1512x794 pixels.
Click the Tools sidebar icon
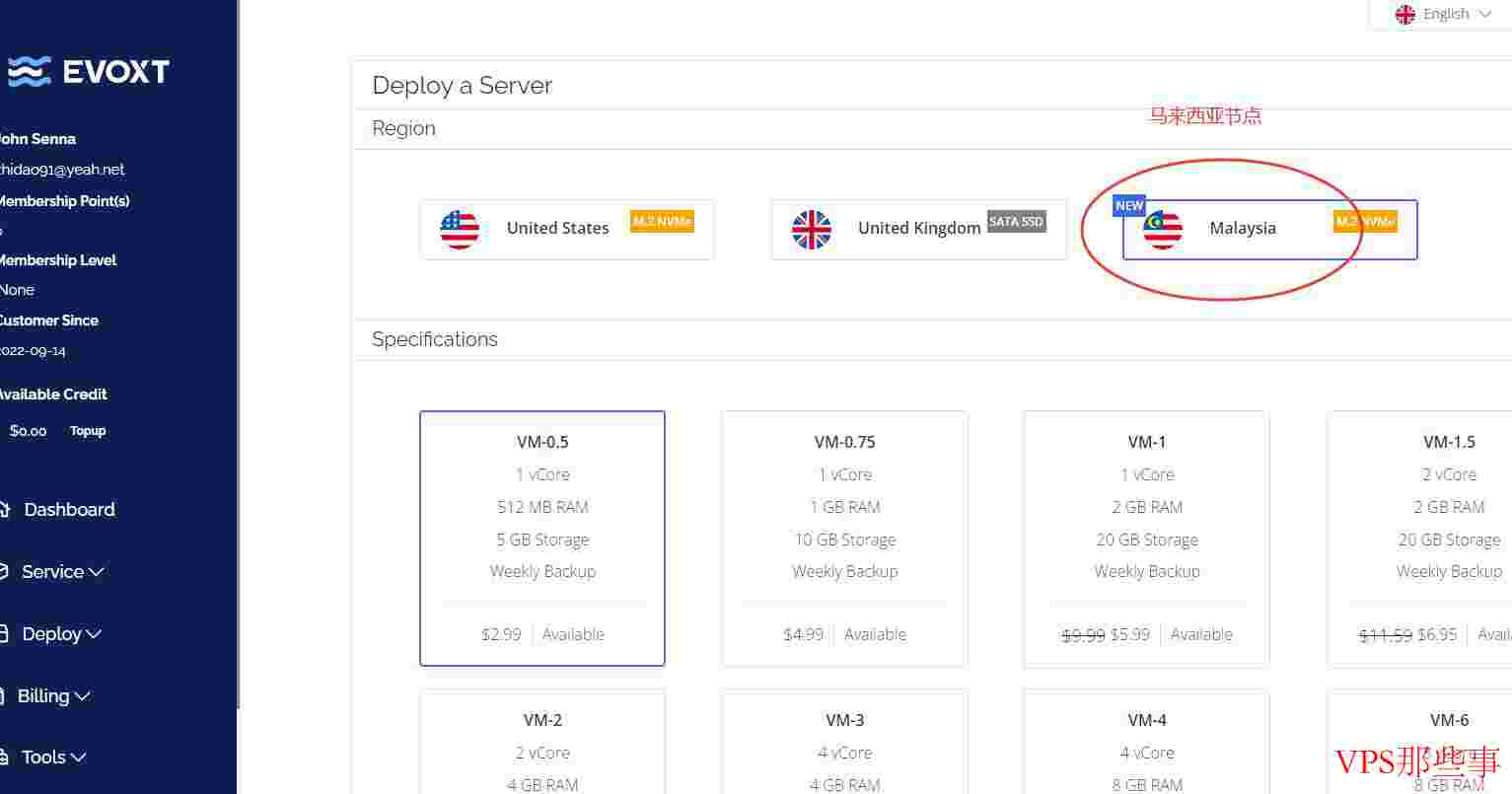[4, 758]
